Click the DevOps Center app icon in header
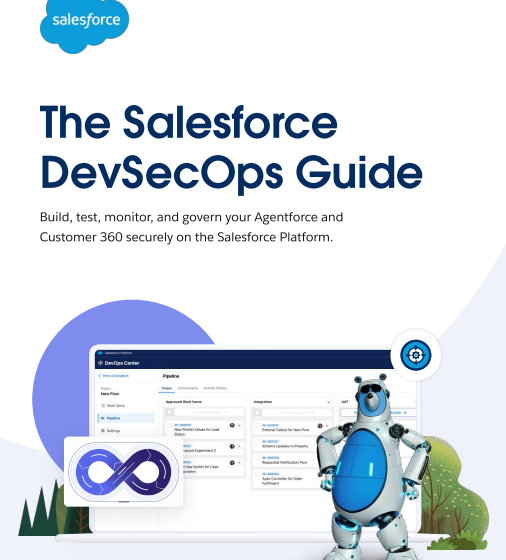Screen dimensions: 506x560 pos(100,363)
